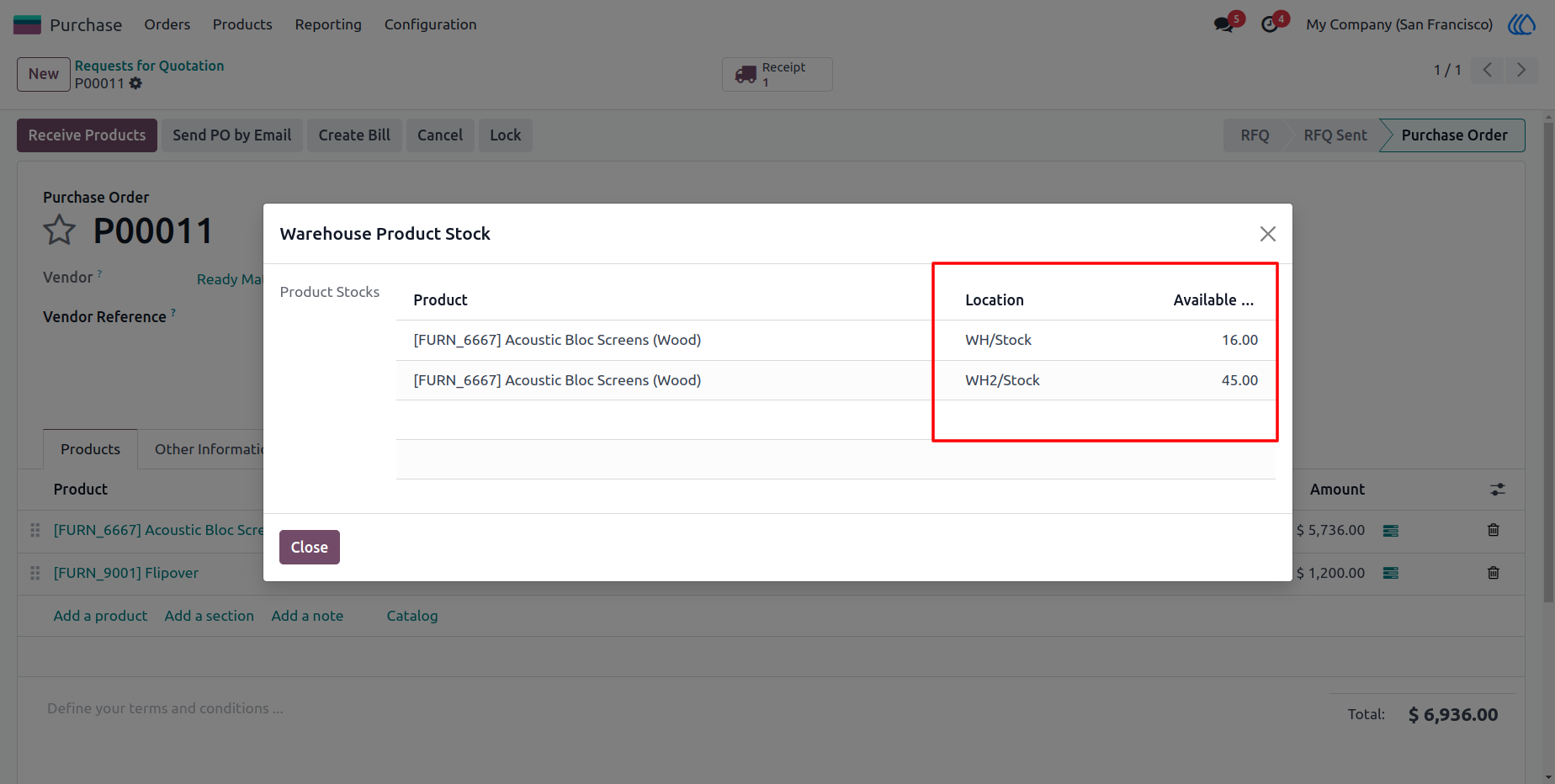Screen dimensions: 1555x784
Task: Select product cell in WH/Stock row
Action: pyautogui.click(x=557, y=340)
